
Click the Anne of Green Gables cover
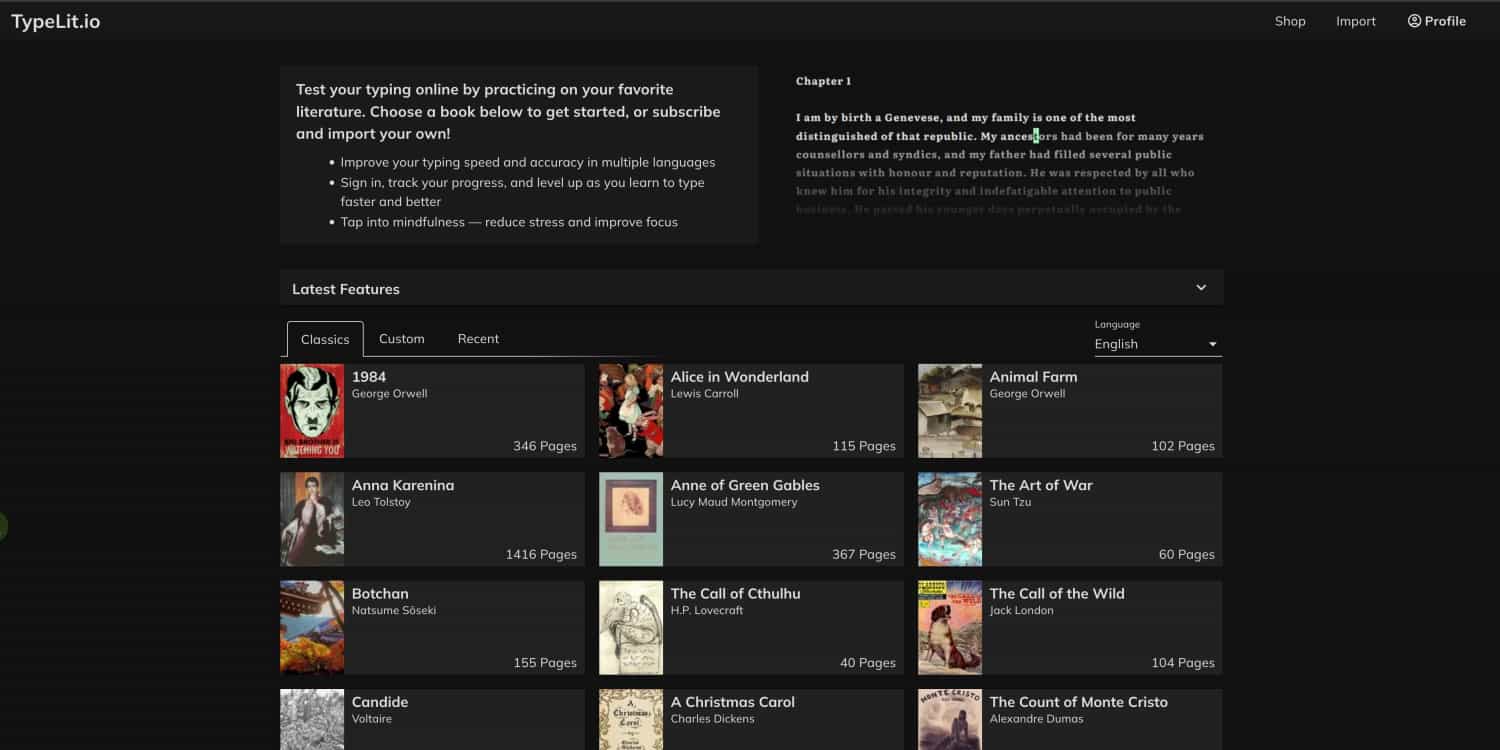tap(631, 519)
